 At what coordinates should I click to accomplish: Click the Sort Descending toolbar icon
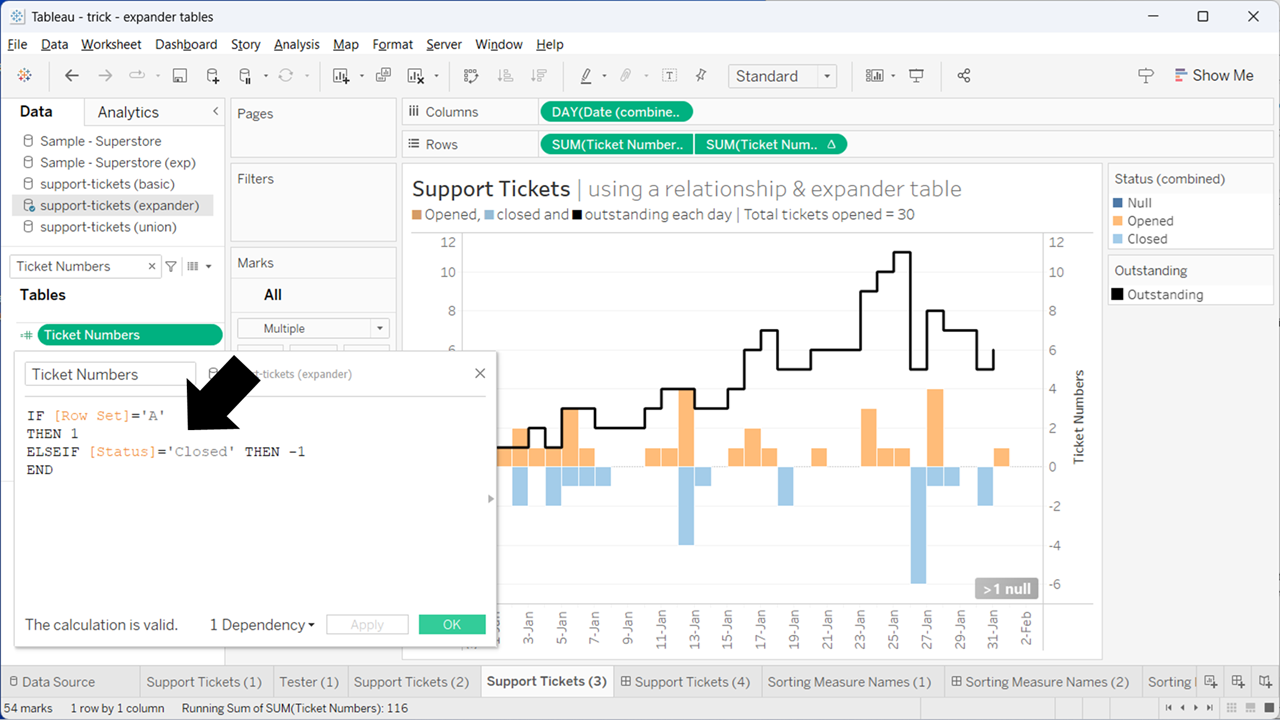pos(537,76)
